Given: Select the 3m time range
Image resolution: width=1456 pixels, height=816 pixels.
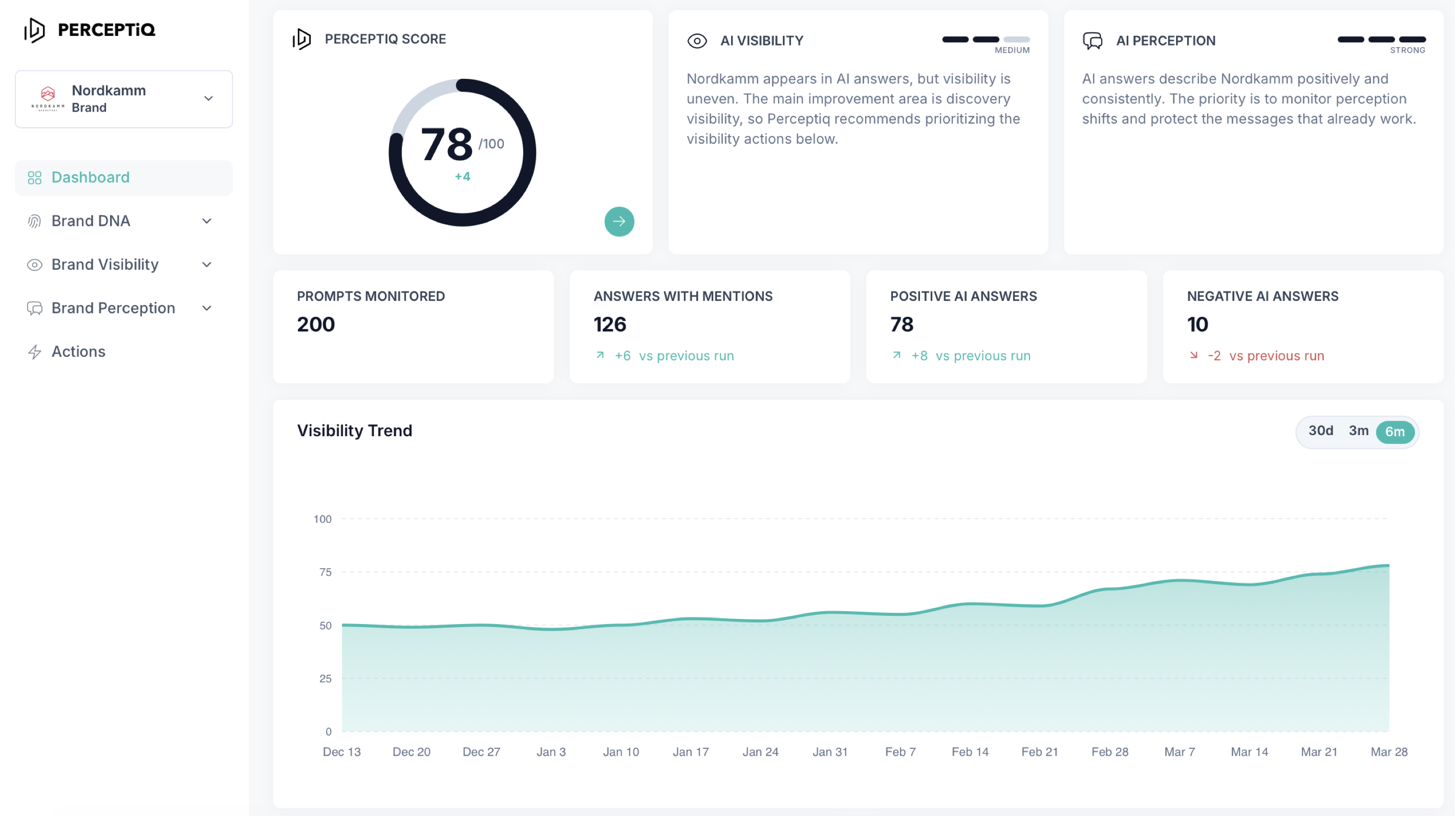Looking at the screenshot, I should (x=1358, y=431).
